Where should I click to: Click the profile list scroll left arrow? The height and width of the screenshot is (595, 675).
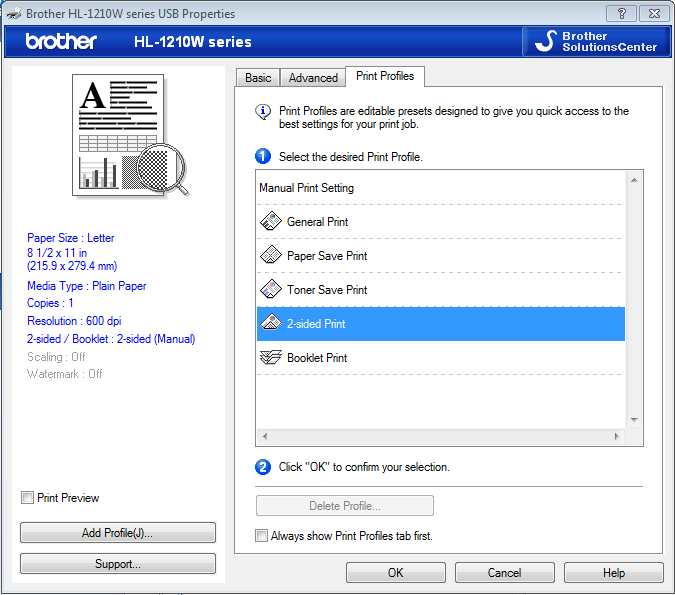[x=265, y=436]
